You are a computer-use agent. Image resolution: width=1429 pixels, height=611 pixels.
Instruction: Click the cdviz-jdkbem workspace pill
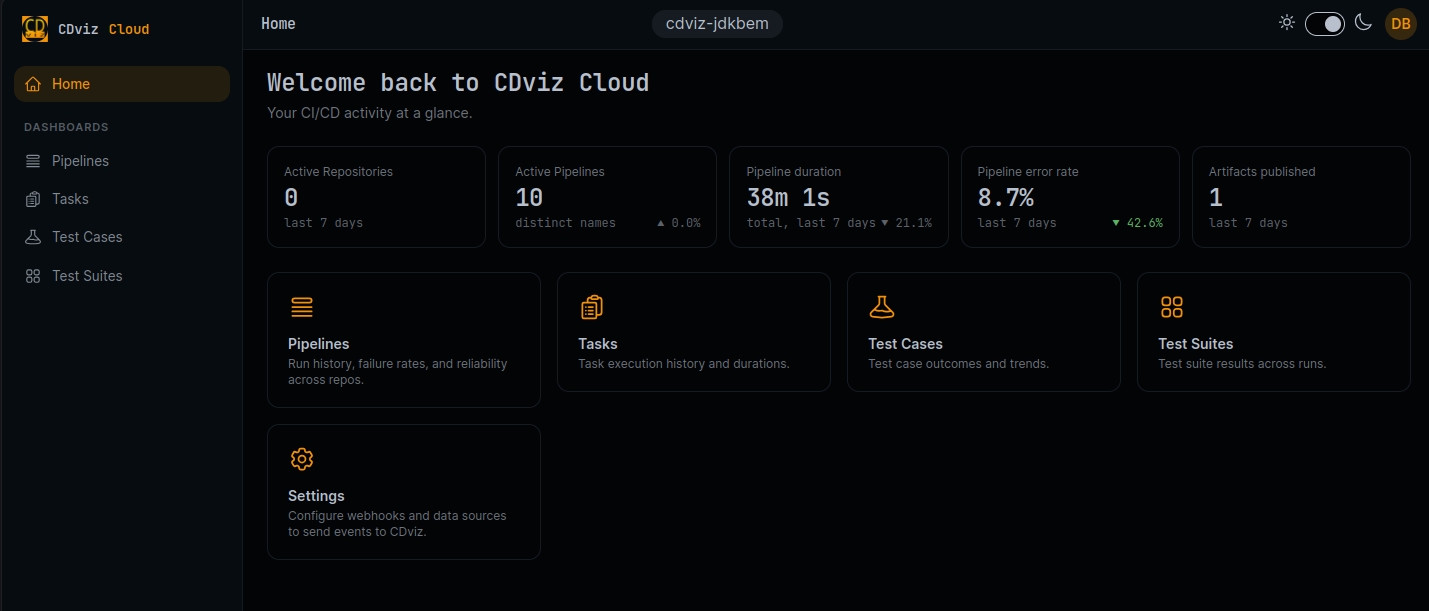pos(717,24)
